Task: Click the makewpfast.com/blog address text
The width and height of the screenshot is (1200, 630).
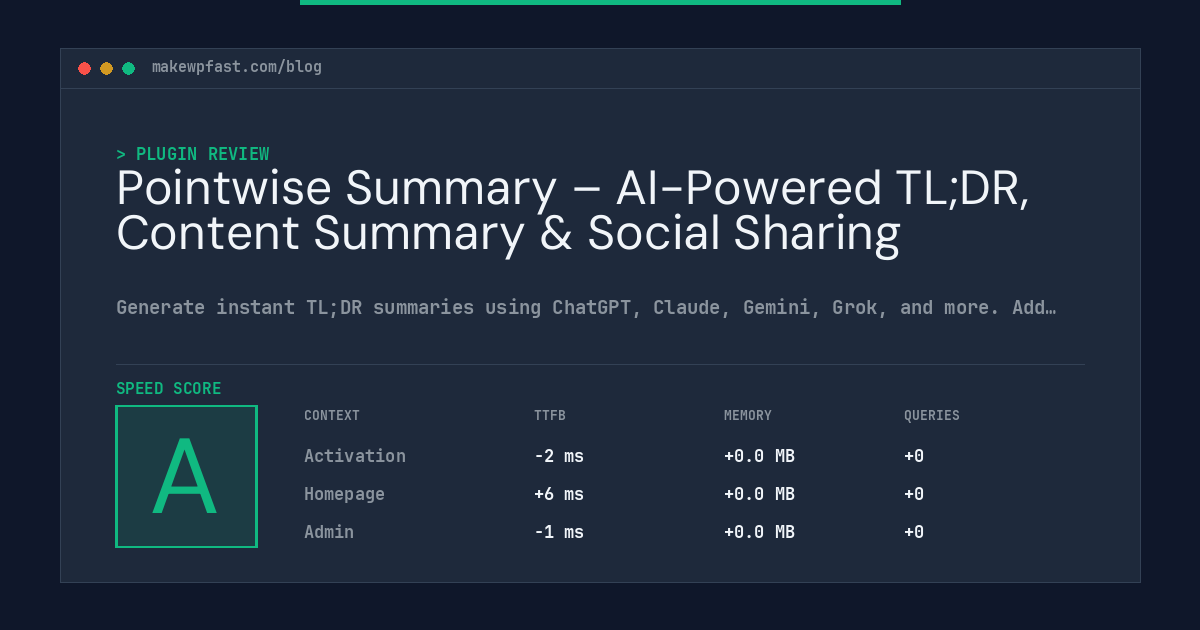Action: point(237,67)
